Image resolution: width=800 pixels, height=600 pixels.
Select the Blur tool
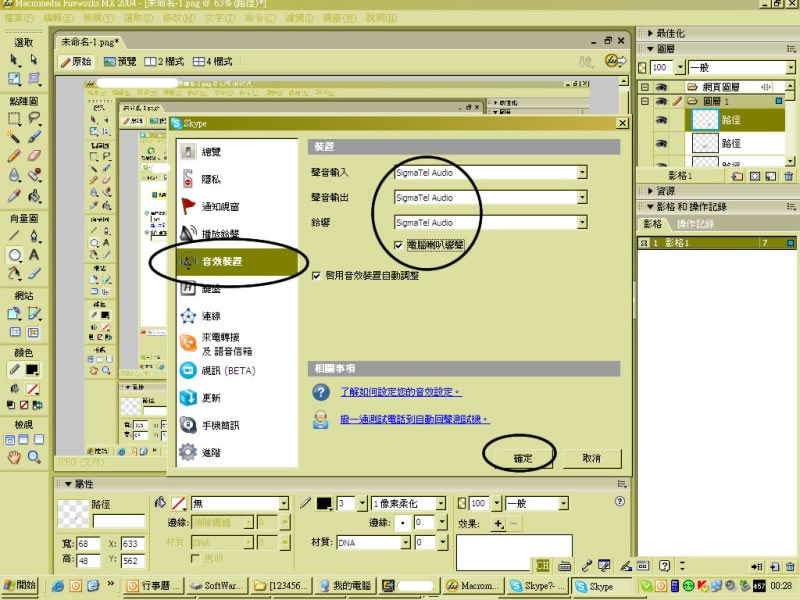pyautogui.click(x=14, y=175)
